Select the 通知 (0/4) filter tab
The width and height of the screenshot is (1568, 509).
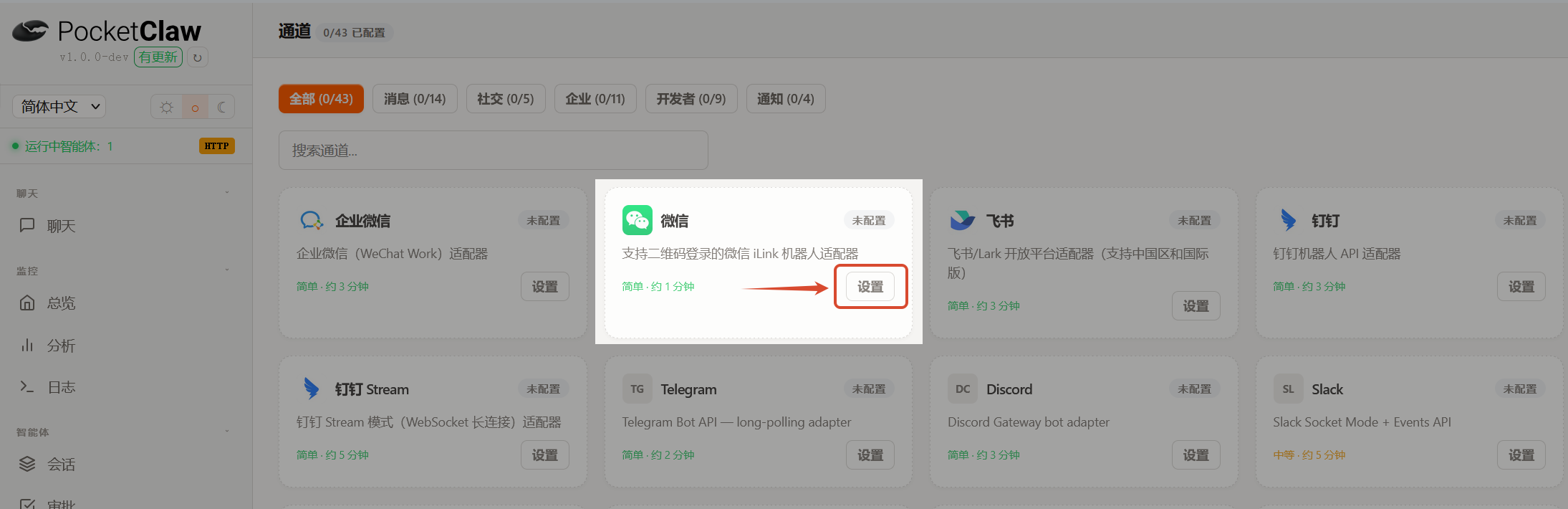click(x=786, y=99)
